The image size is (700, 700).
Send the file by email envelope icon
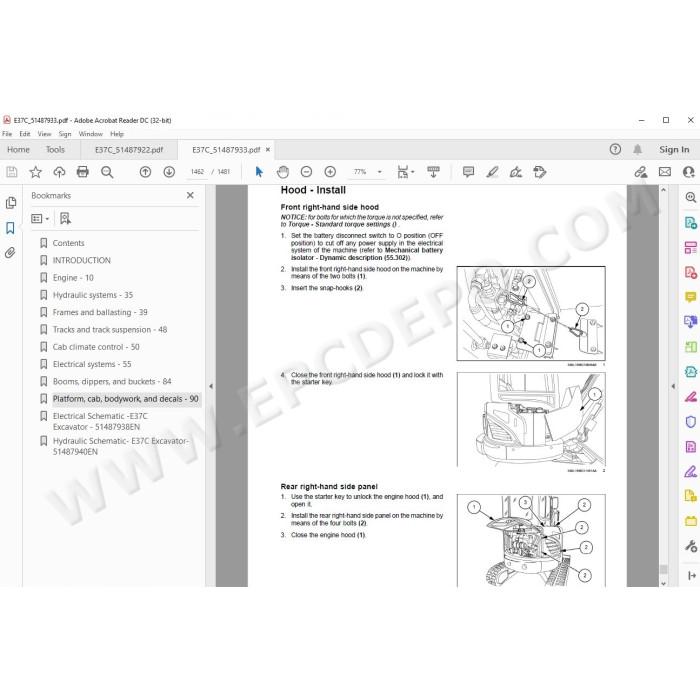click(665, 172)
